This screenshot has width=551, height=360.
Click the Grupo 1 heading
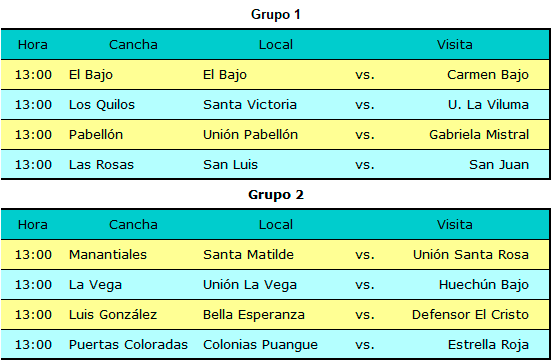click(276, 15)
